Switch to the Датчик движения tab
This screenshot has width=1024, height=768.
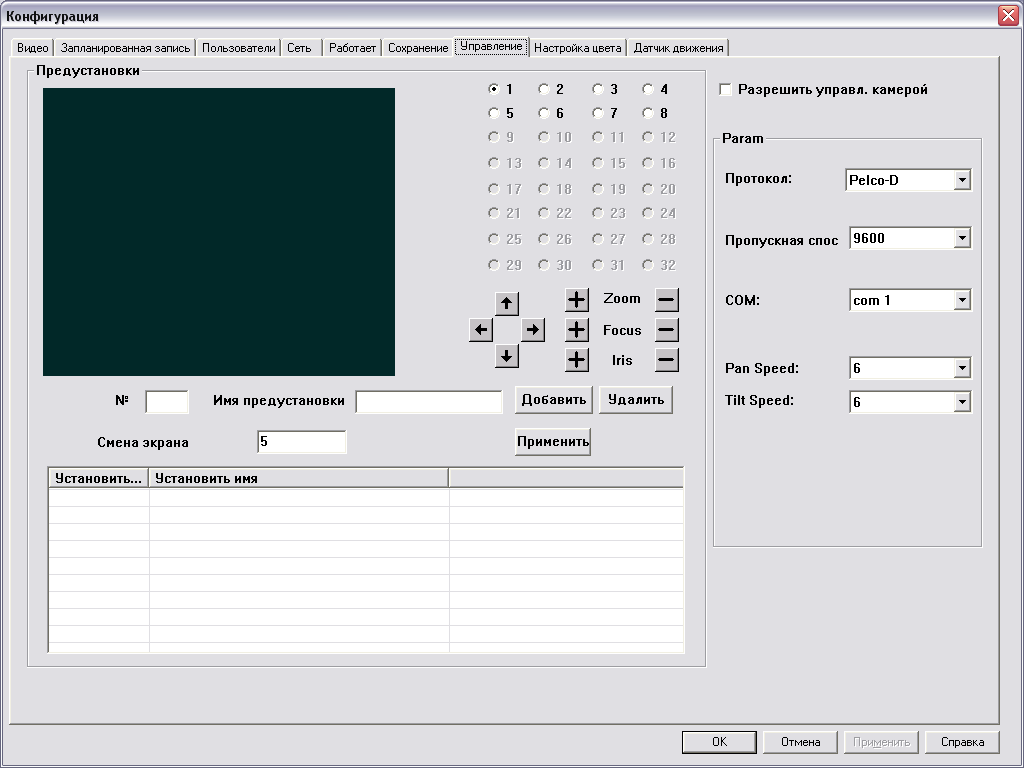click(678, 48)
